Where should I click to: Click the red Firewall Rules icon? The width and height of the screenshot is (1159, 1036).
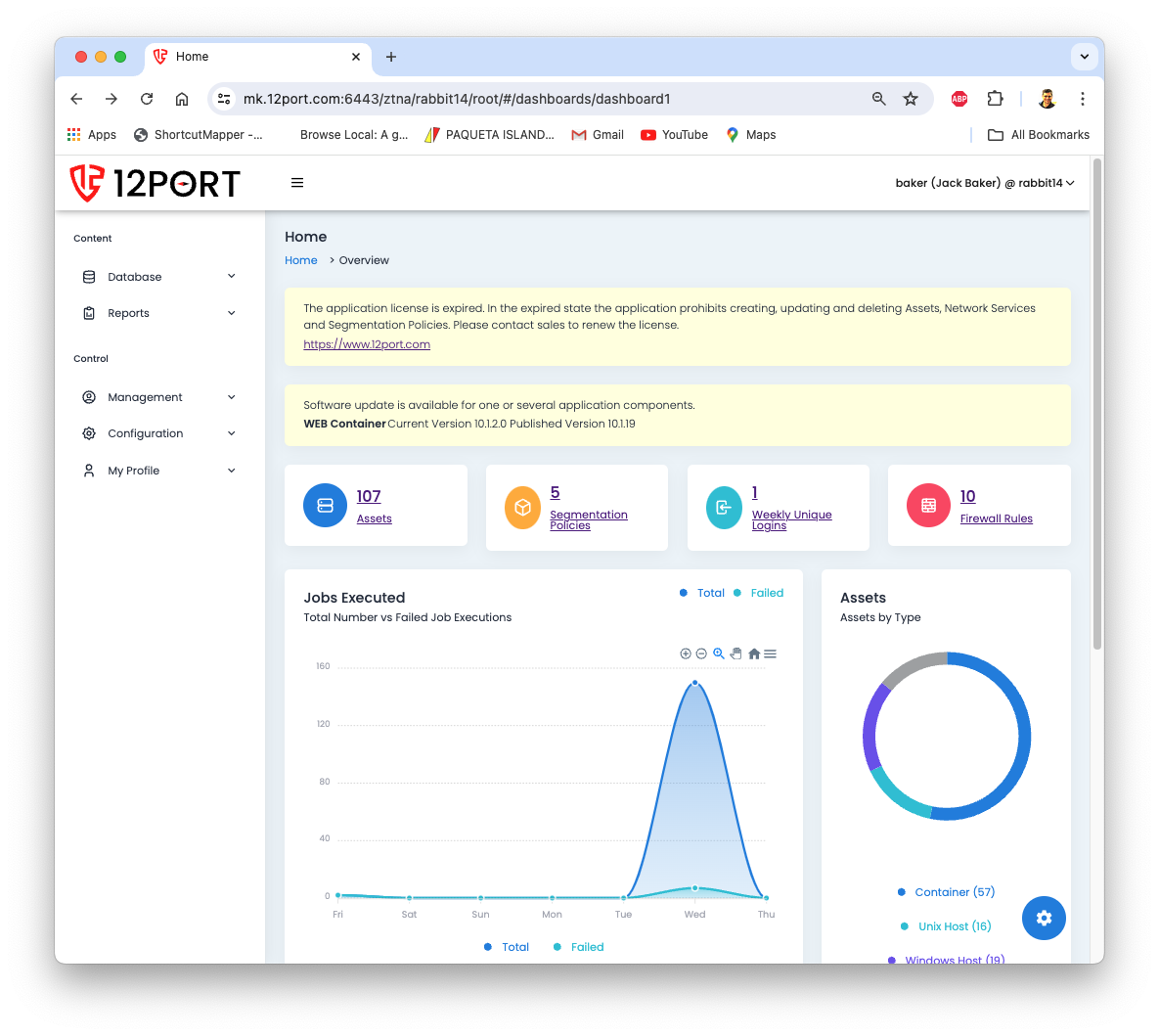(x=928, y=506)
